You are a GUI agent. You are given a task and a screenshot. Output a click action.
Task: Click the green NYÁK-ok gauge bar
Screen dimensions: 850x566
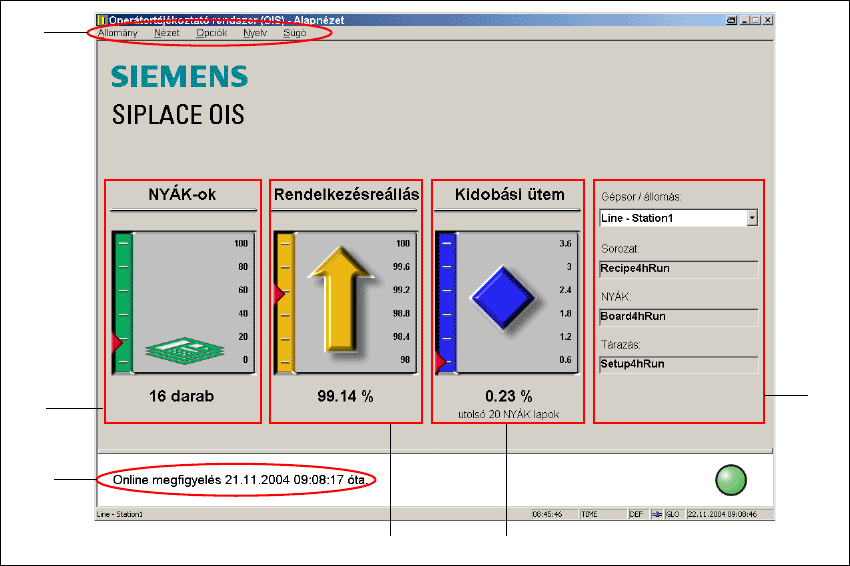pos(123,303)
